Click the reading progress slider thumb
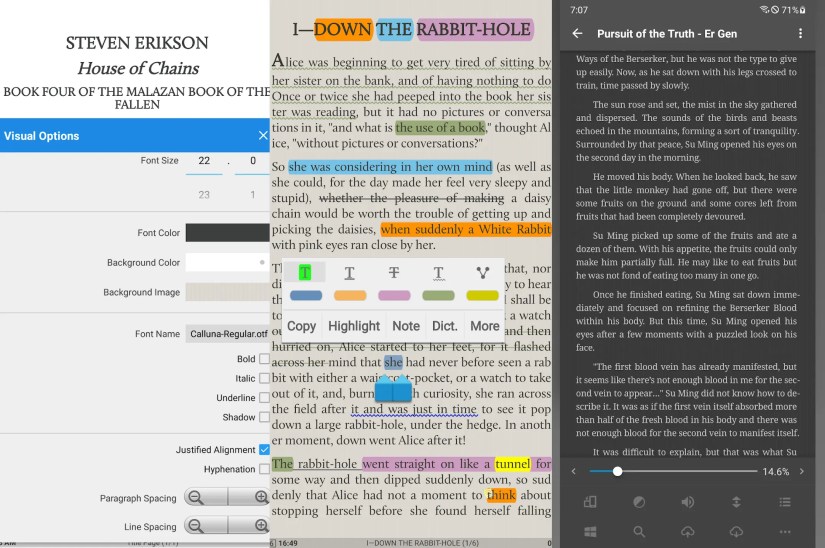 [x=618, y=472]
